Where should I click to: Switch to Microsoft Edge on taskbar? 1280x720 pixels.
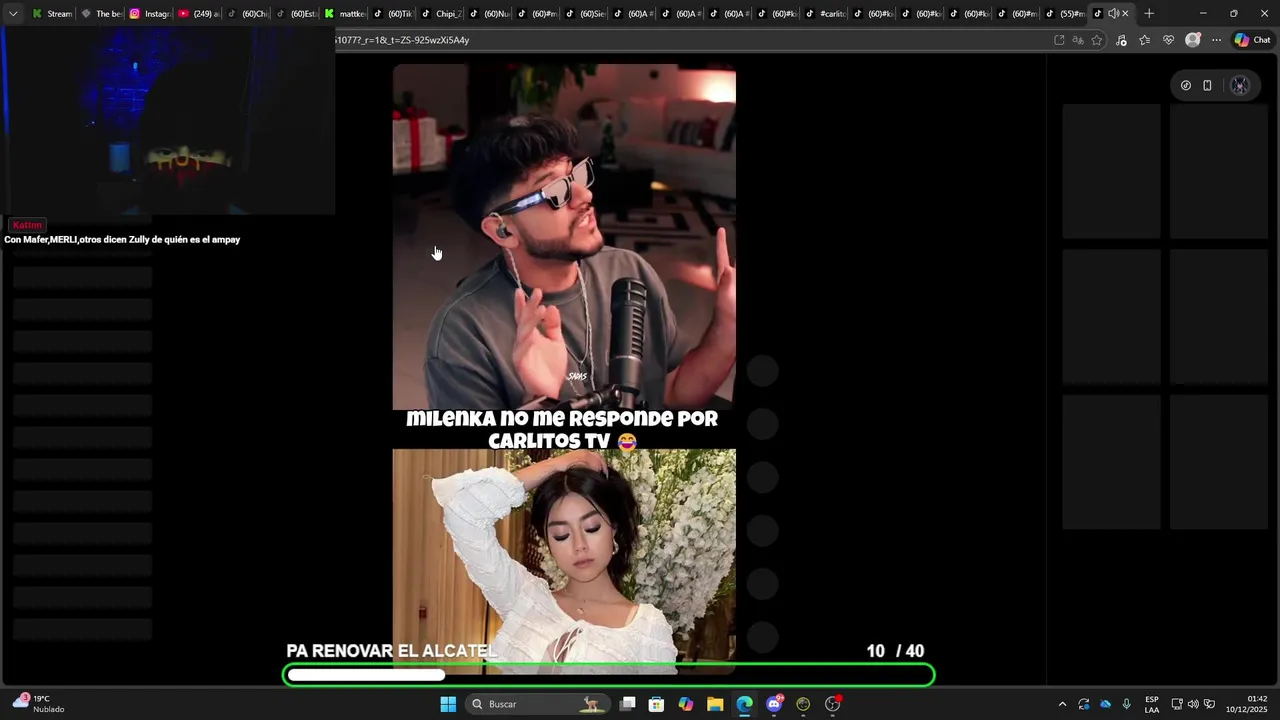745,704
